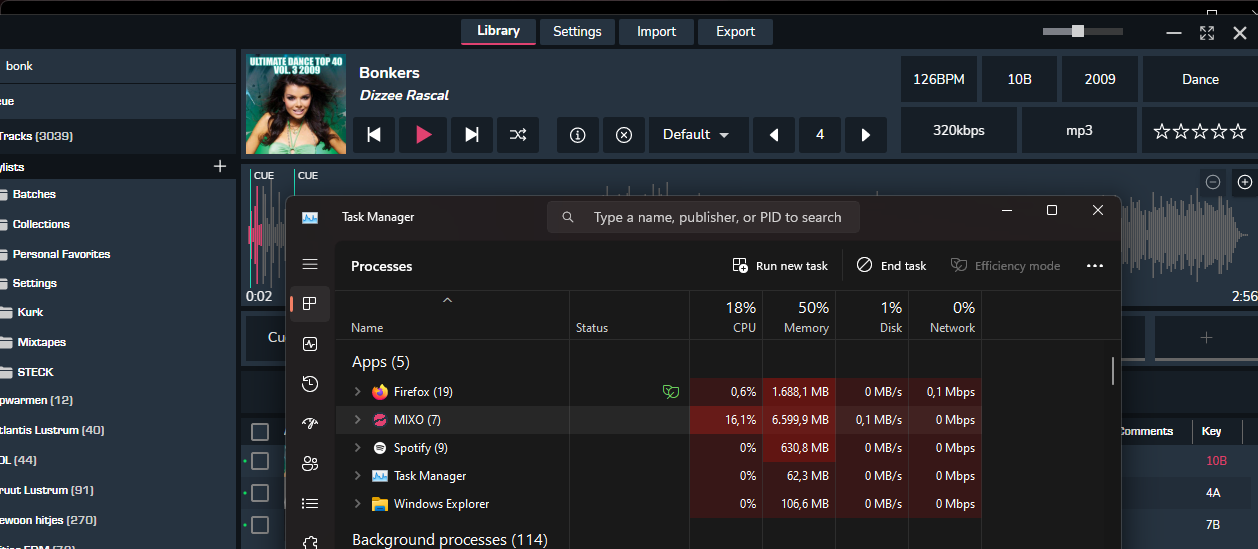Zoom in on the waveform
1258x549 pixels.
(1244, 182)
